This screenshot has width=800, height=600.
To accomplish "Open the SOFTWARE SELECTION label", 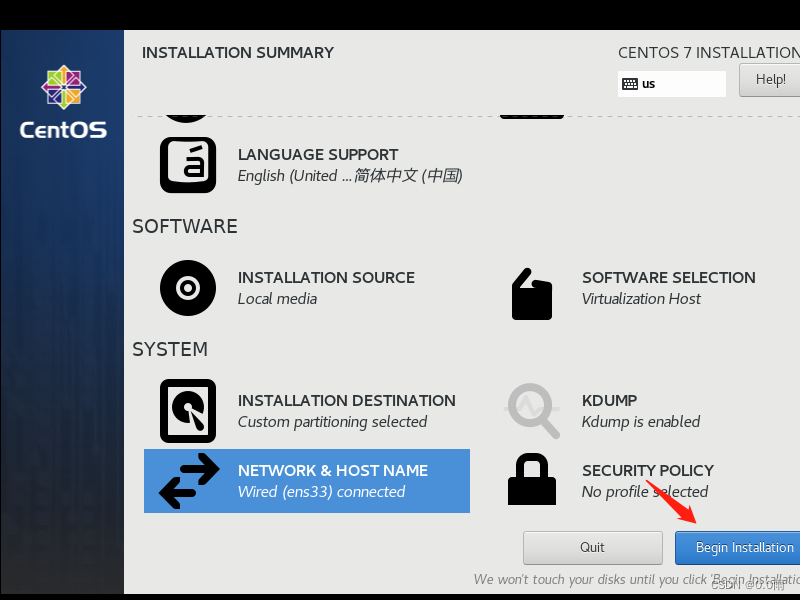I will point(669,278).
